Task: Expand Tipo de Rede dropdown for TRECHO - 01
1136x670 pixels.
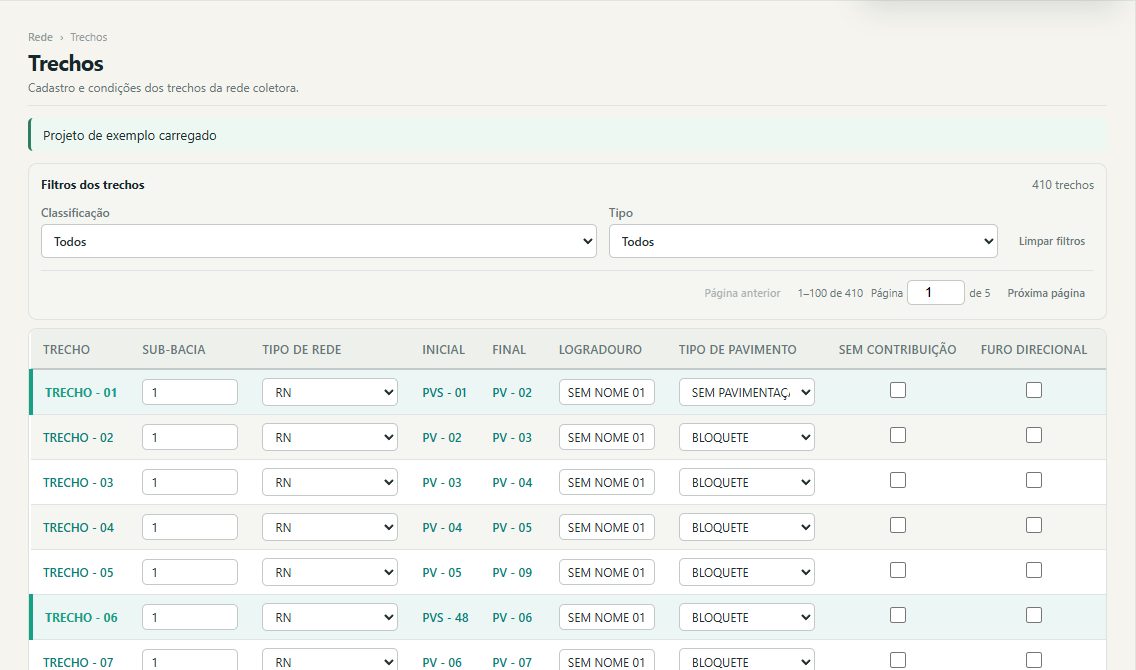Action: (330, 393)
